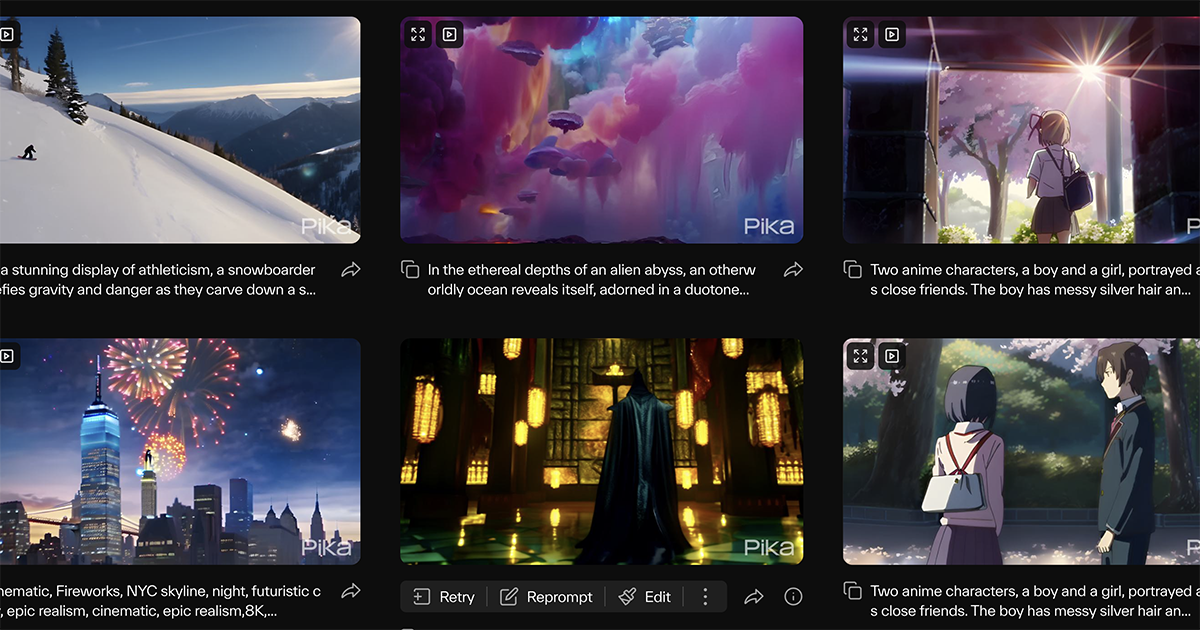Image resolution: width=1200 pixels, height=630 pixels.
Task: Share the NYC fireworks video
Action: (351, 591)
